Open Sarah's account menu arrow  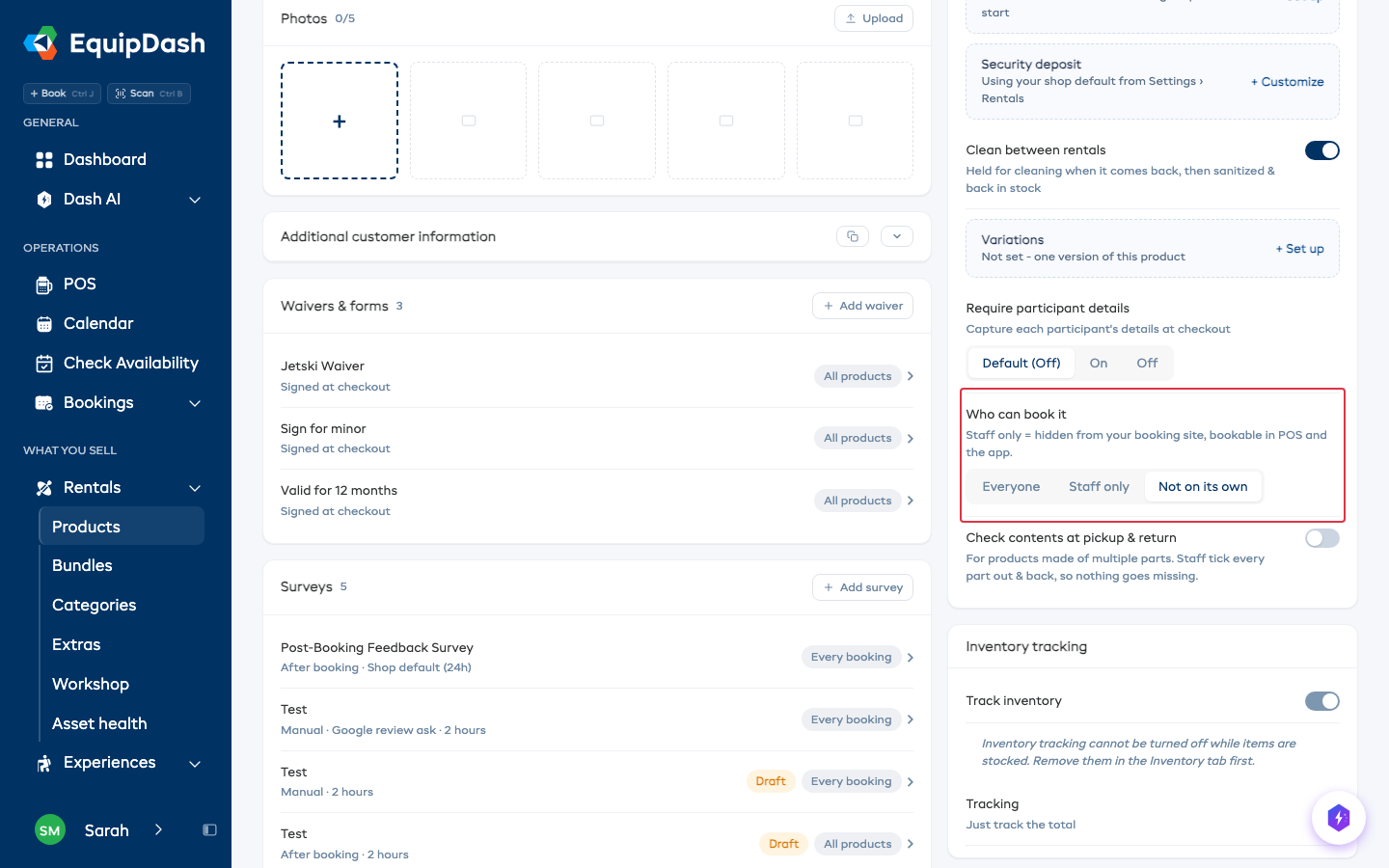pyautogui.click(x=158, y=830)
